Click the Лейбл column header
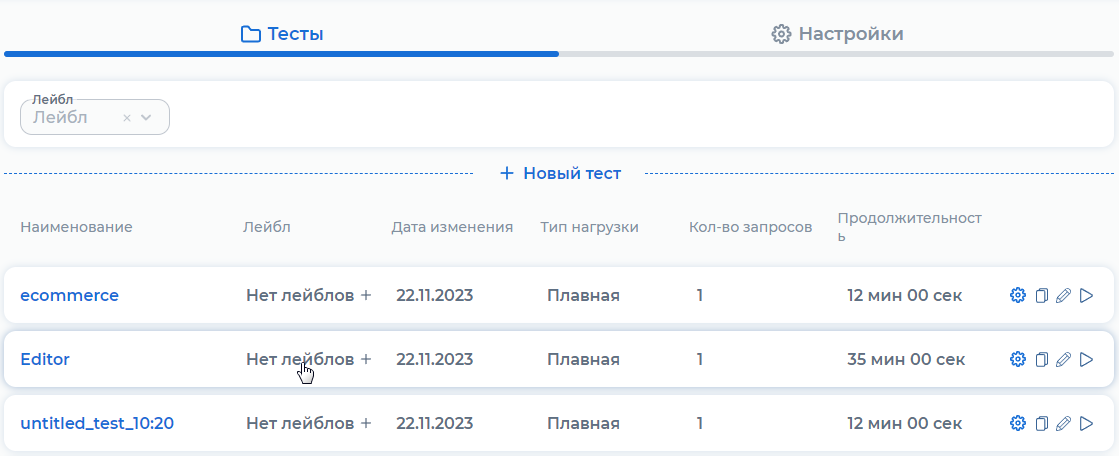This screenshot has height=456, width=1119. tap(267, 228)
